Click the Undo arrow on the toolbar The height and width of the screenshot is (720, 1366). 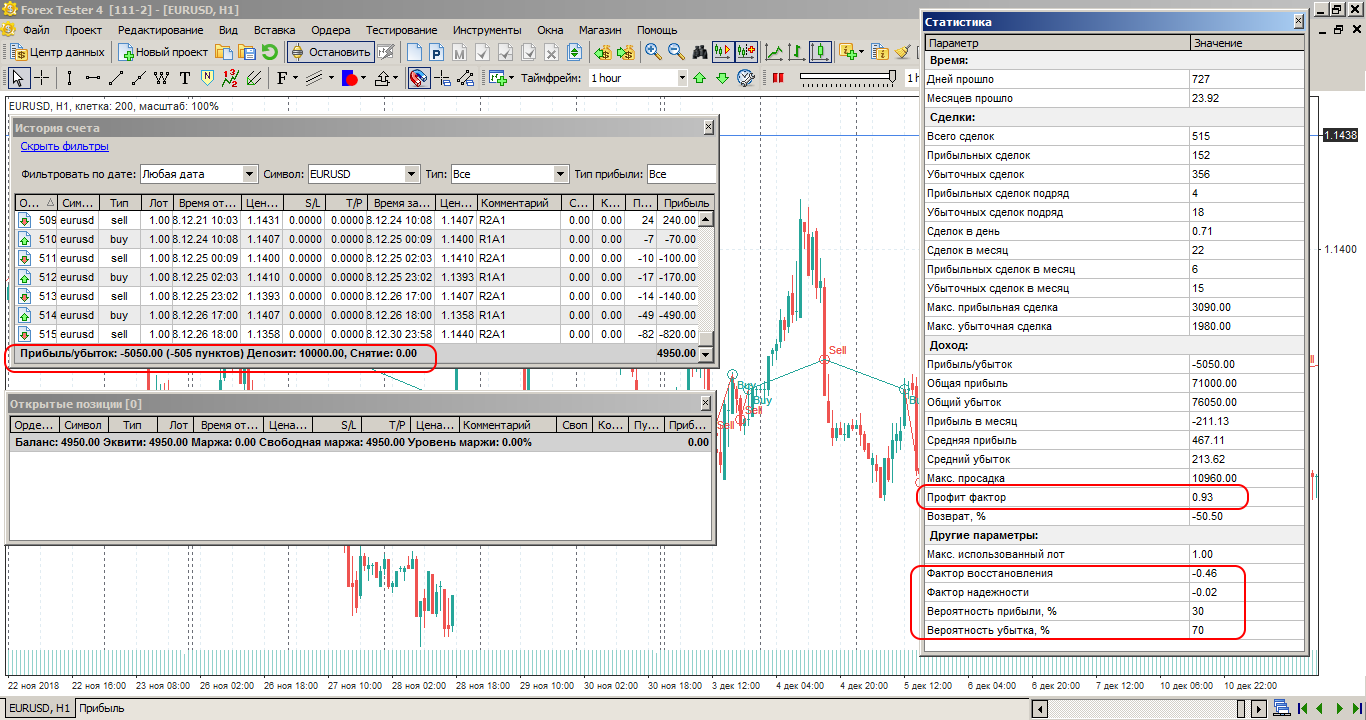pos(268,50)
